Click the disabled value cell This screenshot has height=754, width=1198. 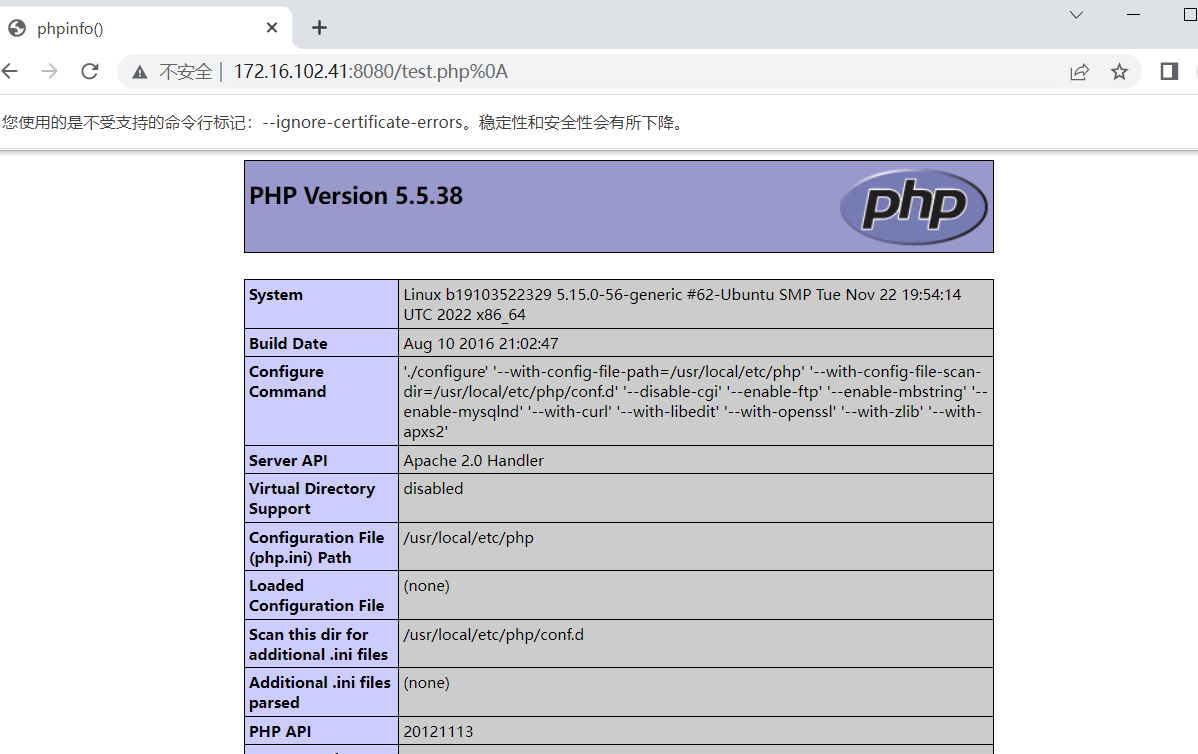point(695,498)
